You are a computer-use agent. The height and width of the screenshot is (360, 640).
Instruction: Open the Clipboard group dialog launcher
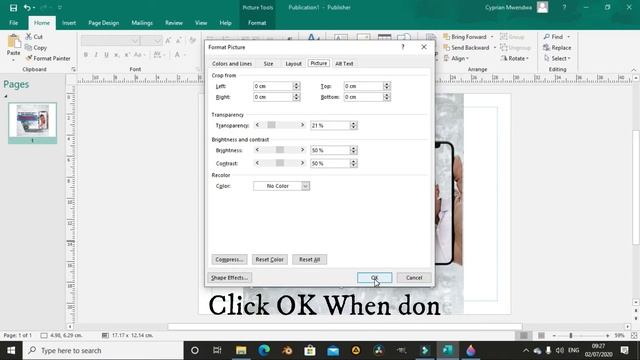73,69
